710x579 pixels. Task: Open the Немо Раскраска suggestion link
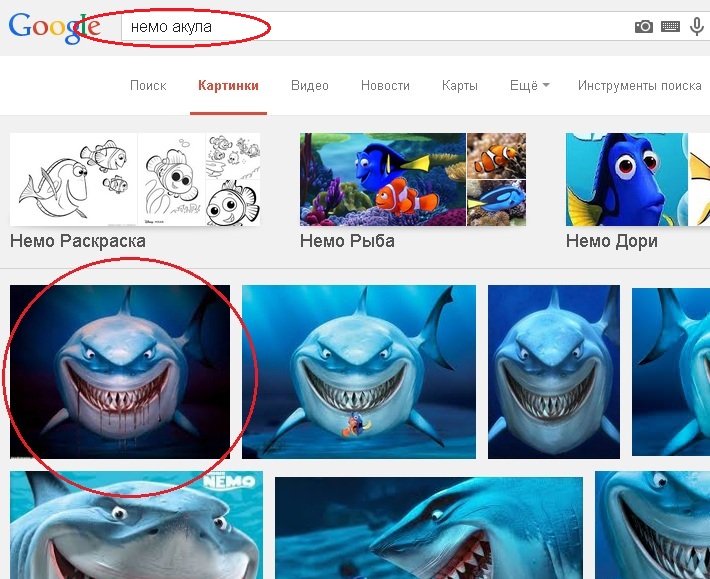tap(78, 241)
